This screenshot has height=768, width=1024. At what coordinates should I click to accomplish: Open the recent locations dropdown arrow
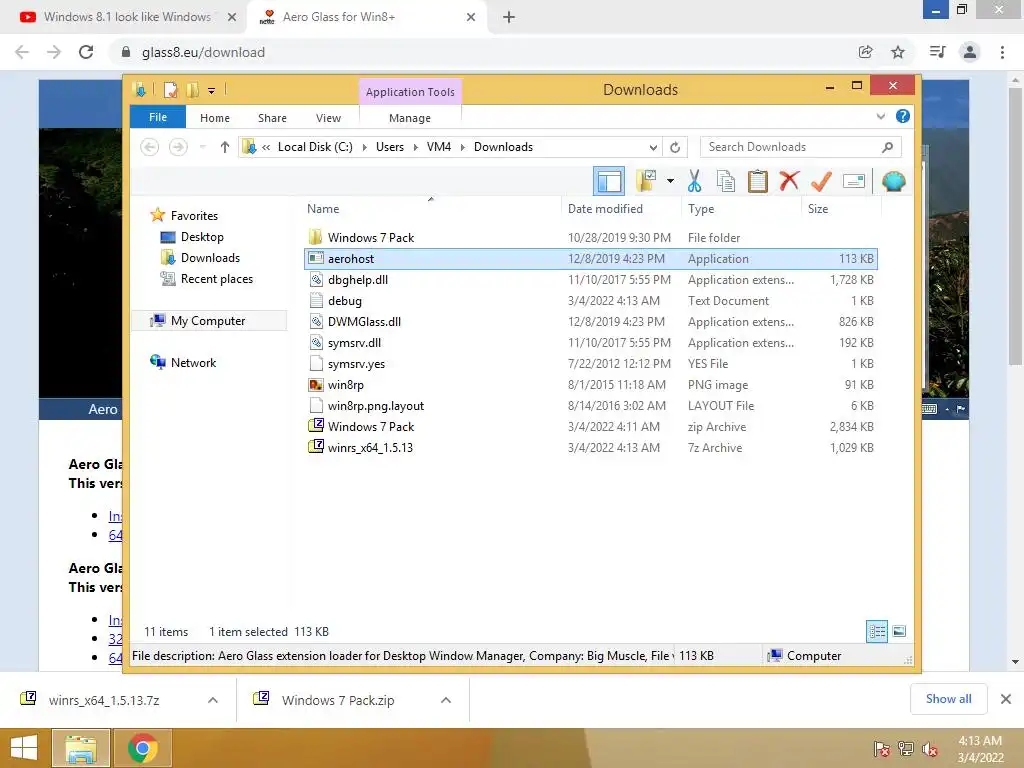(202, 147)
